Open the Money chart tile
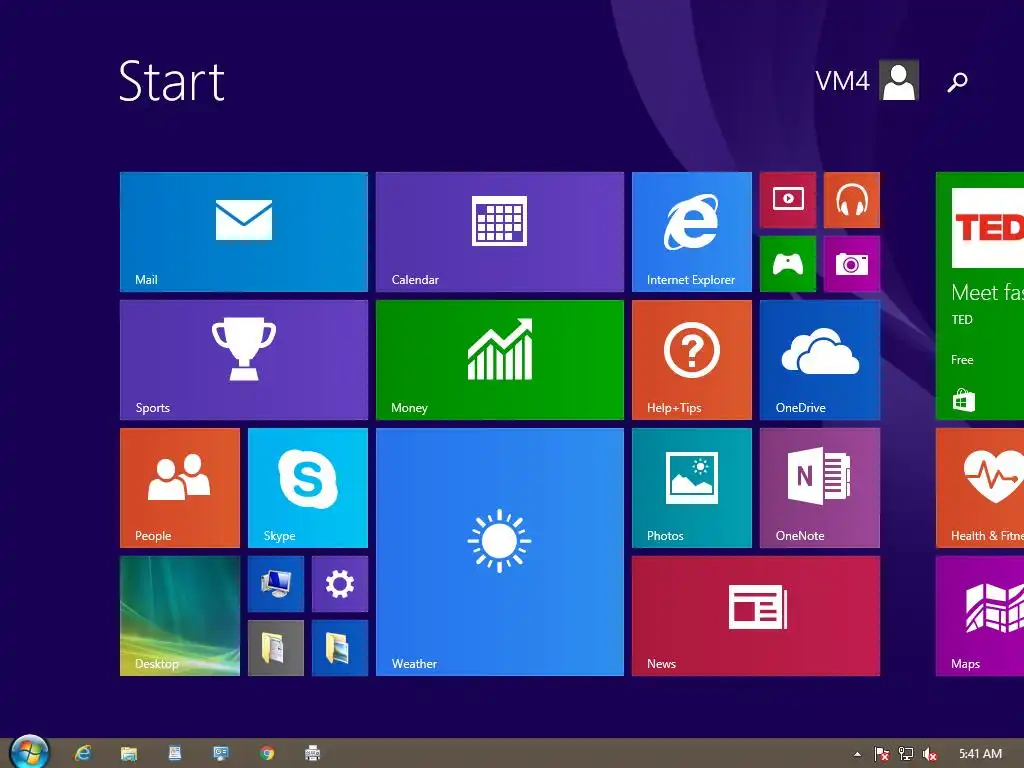Image resolution: width=1024 pixels, height=768 pixels. point(500,360)
